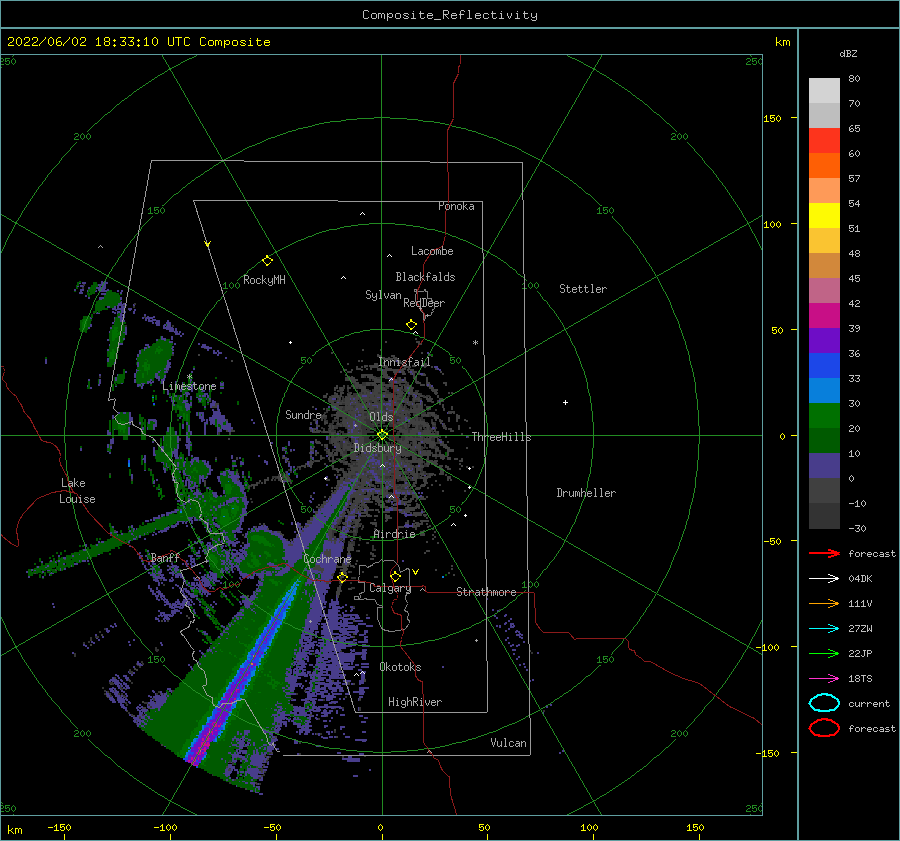Click the yellow station marker near RockyMH

[267, 261]
